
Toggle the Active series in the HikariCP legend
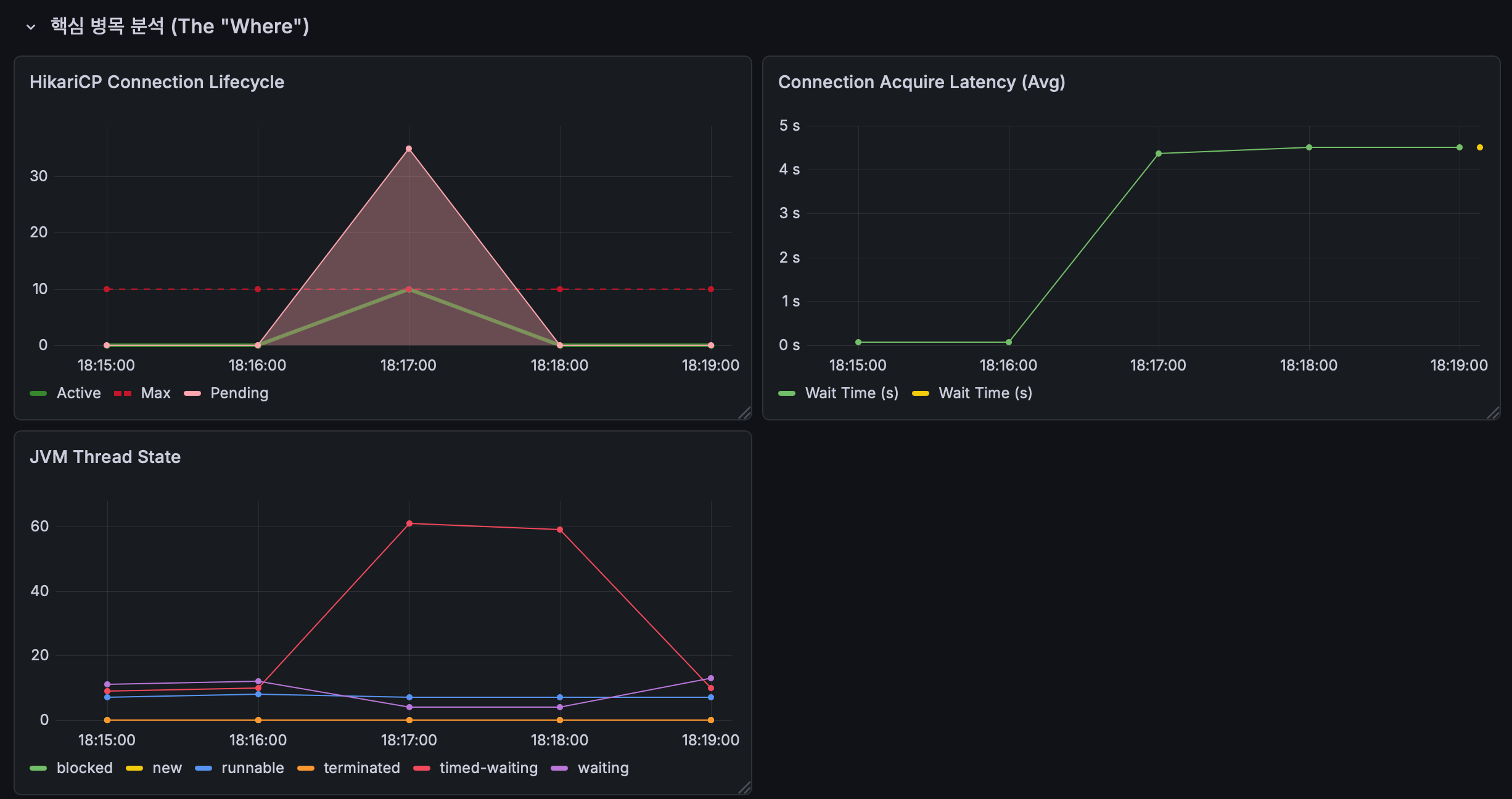(78, 393)
